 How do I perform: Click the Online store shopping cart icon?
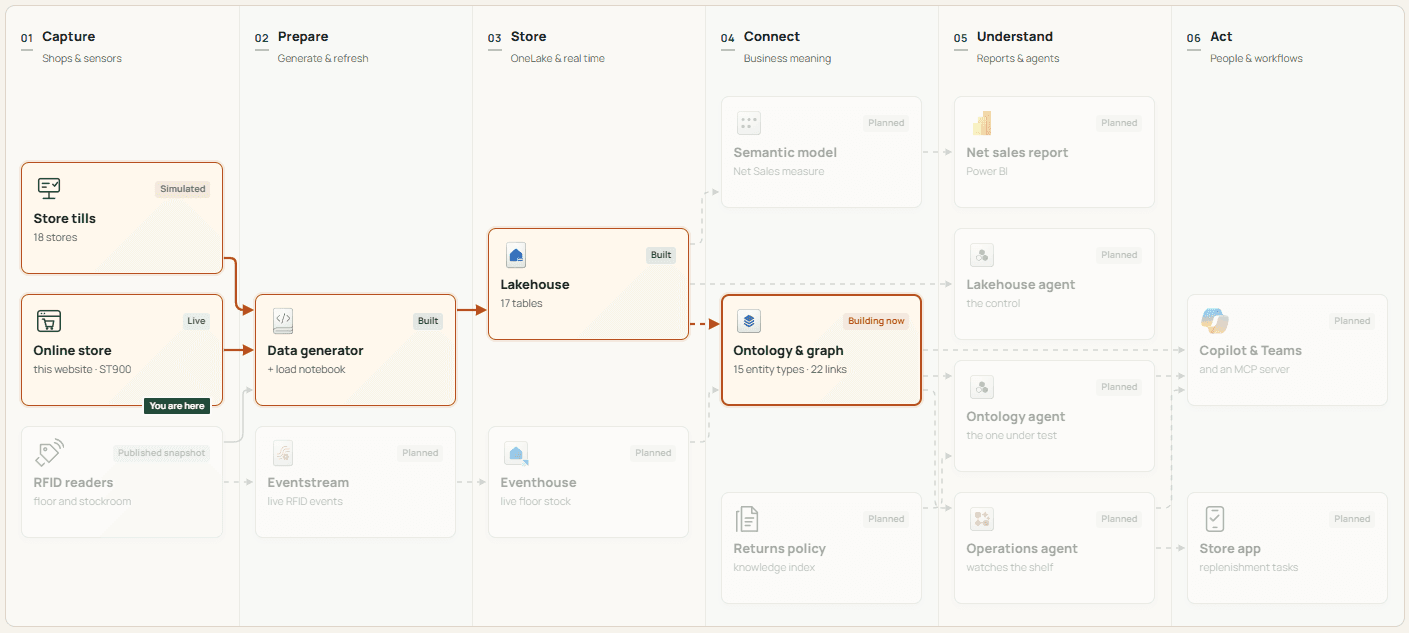tap(49, 321)
